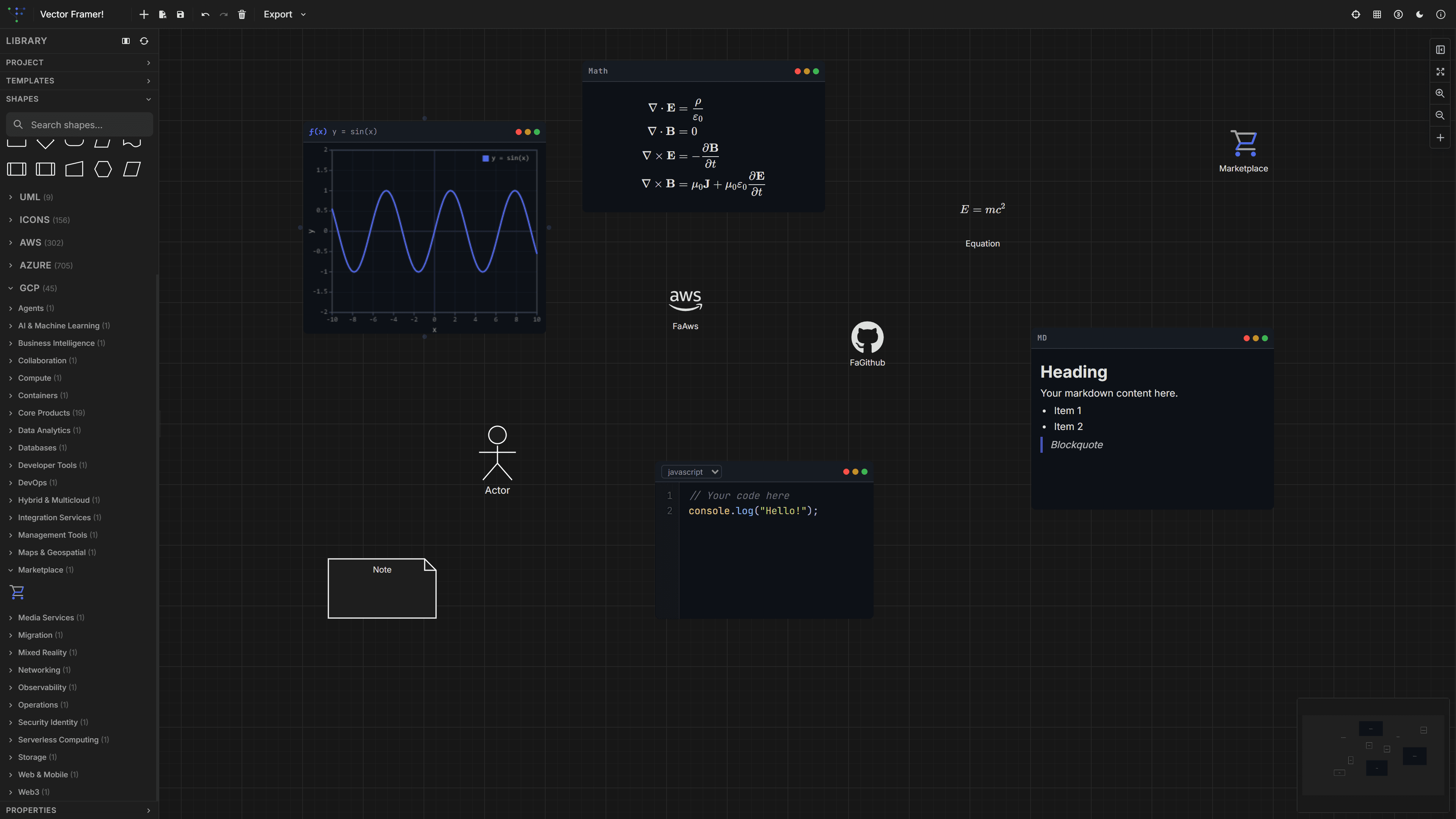Fit canvas to view with the expand arrows
Image resolution: width=1456 pixels, height=819 pixels.
[1440, 72]
